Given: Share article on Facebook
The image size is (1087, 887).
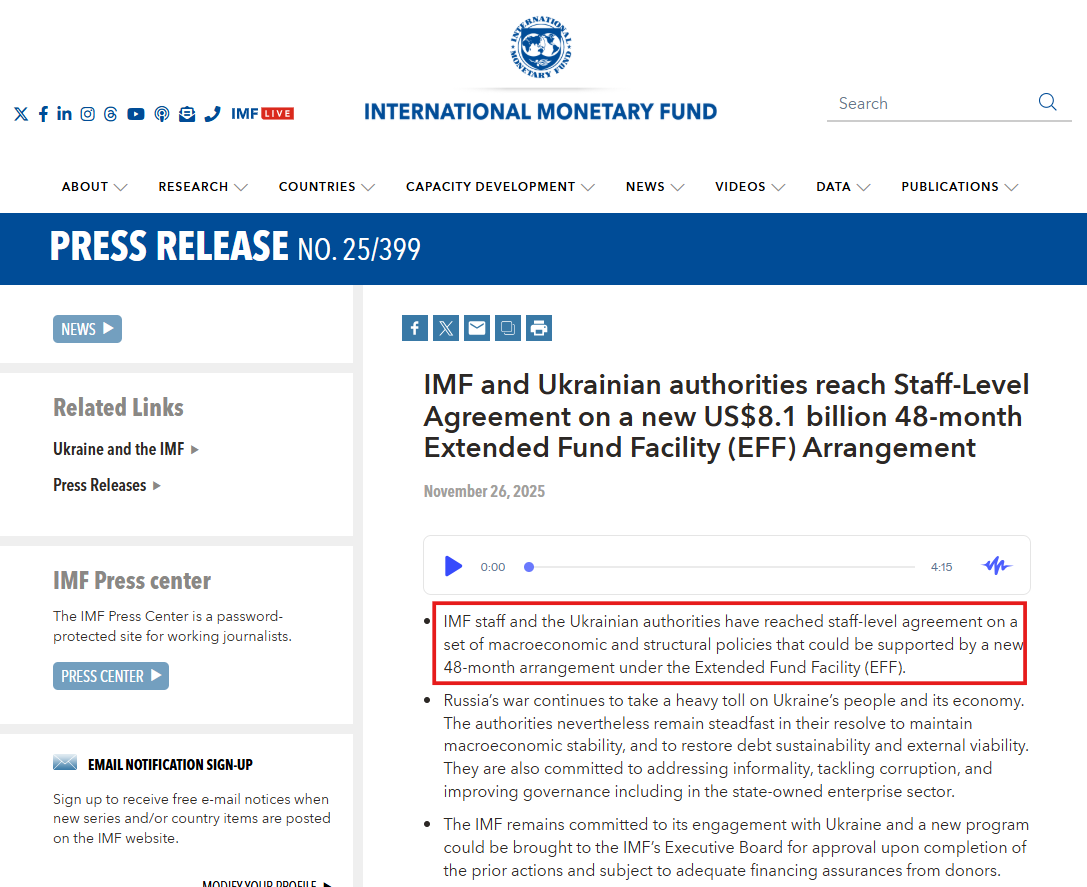Looking at the screenshot, I should pyautogui.click(x=415, y=328).
